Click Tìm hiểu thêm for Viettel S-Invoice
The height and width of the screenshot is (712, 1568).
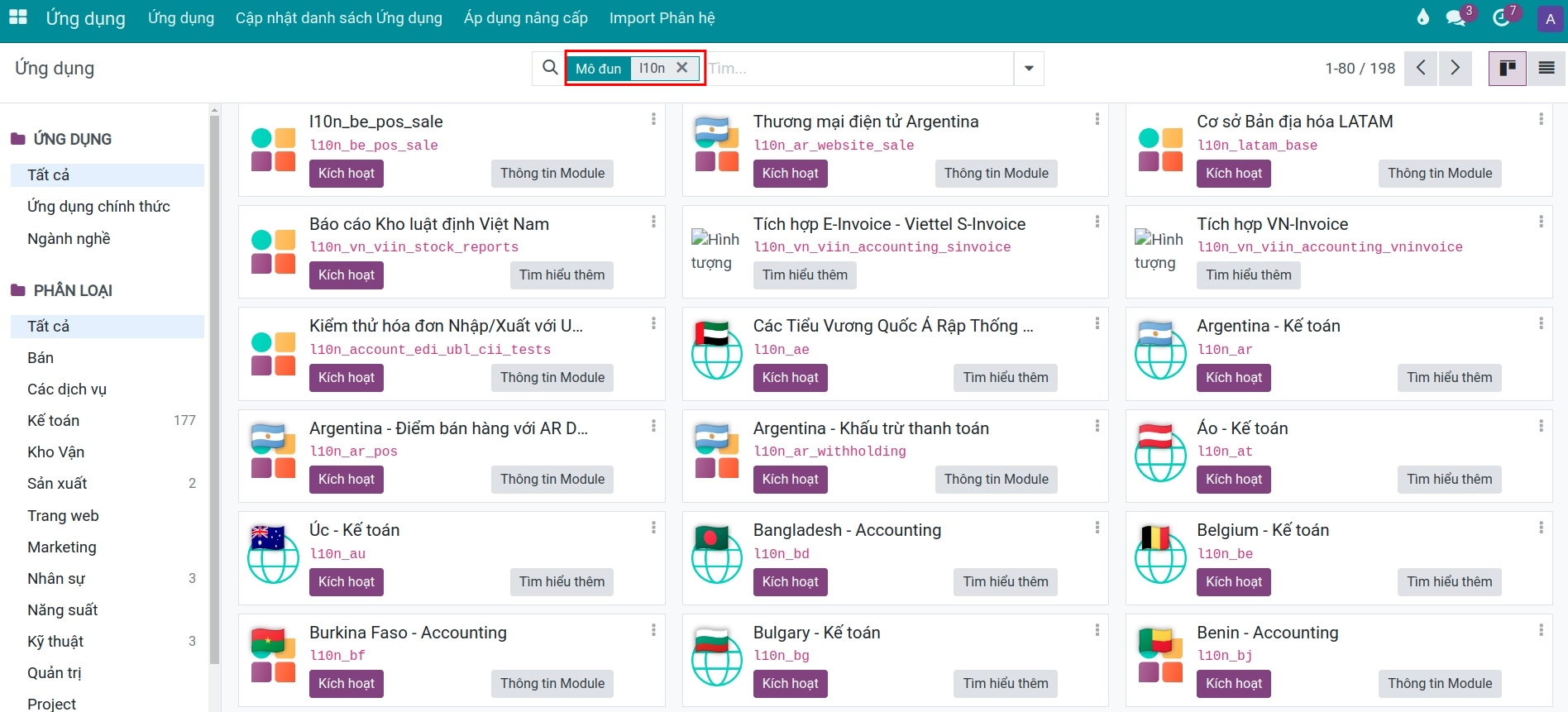[805, 275]
